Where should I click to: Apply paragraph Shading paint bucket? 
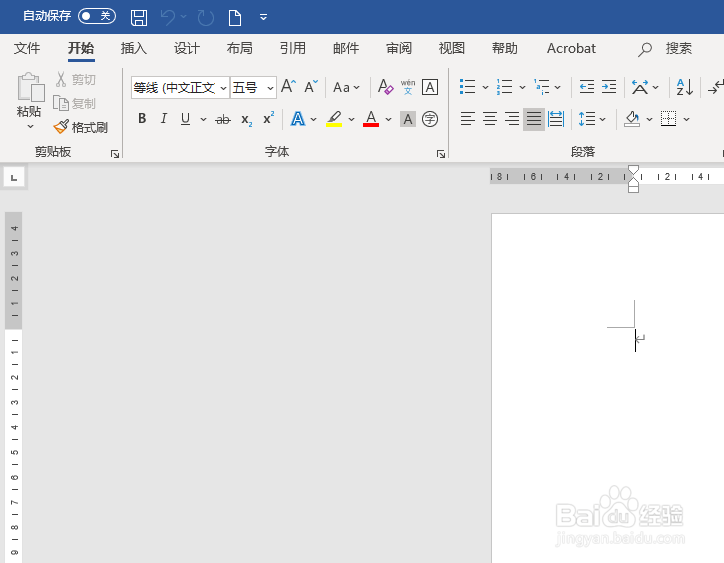[x=632, y=119]
